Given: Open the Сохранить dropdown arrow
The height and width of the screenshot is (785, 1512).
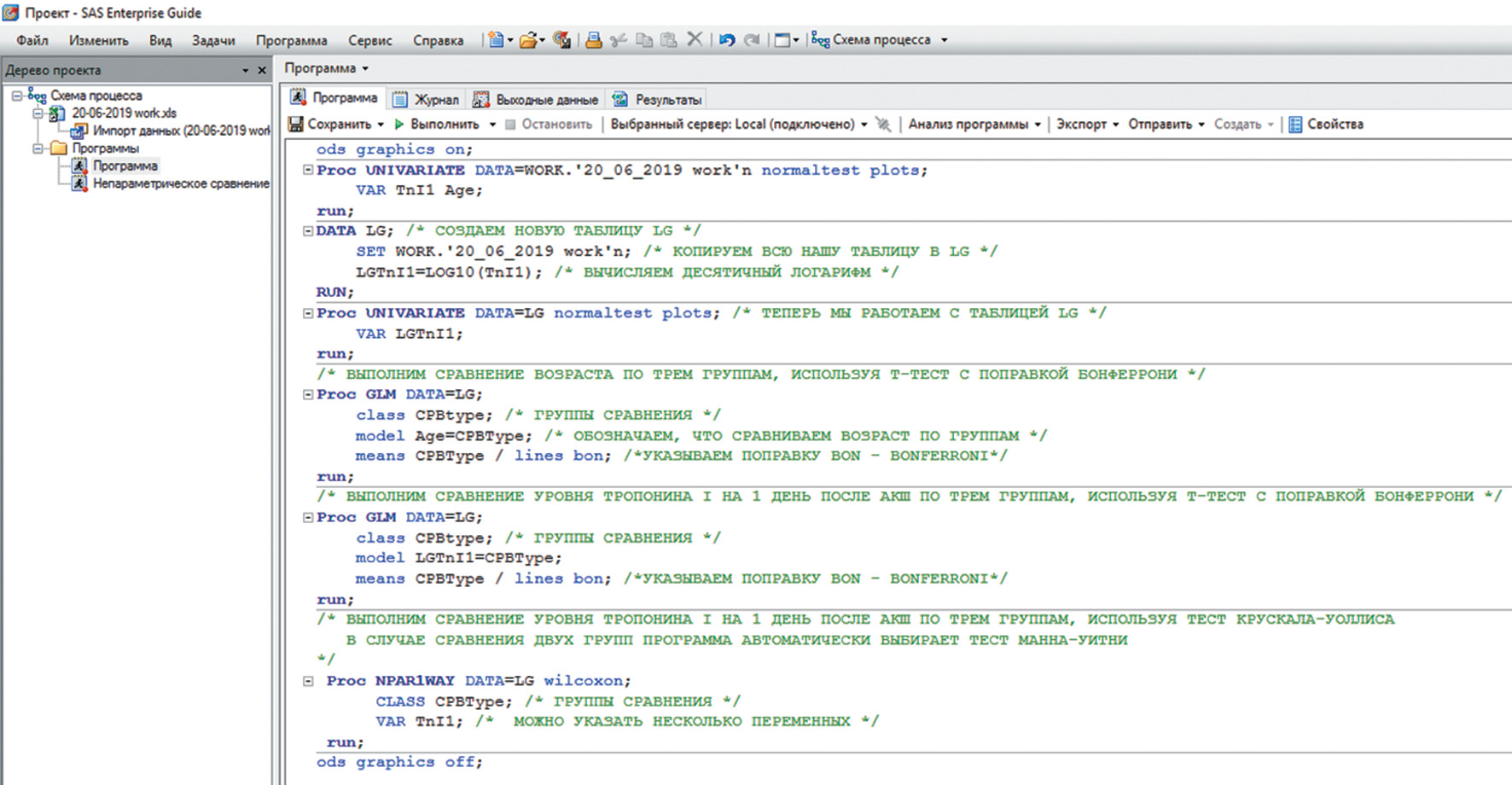Looking at the screenshot, I should coord(381,125).
